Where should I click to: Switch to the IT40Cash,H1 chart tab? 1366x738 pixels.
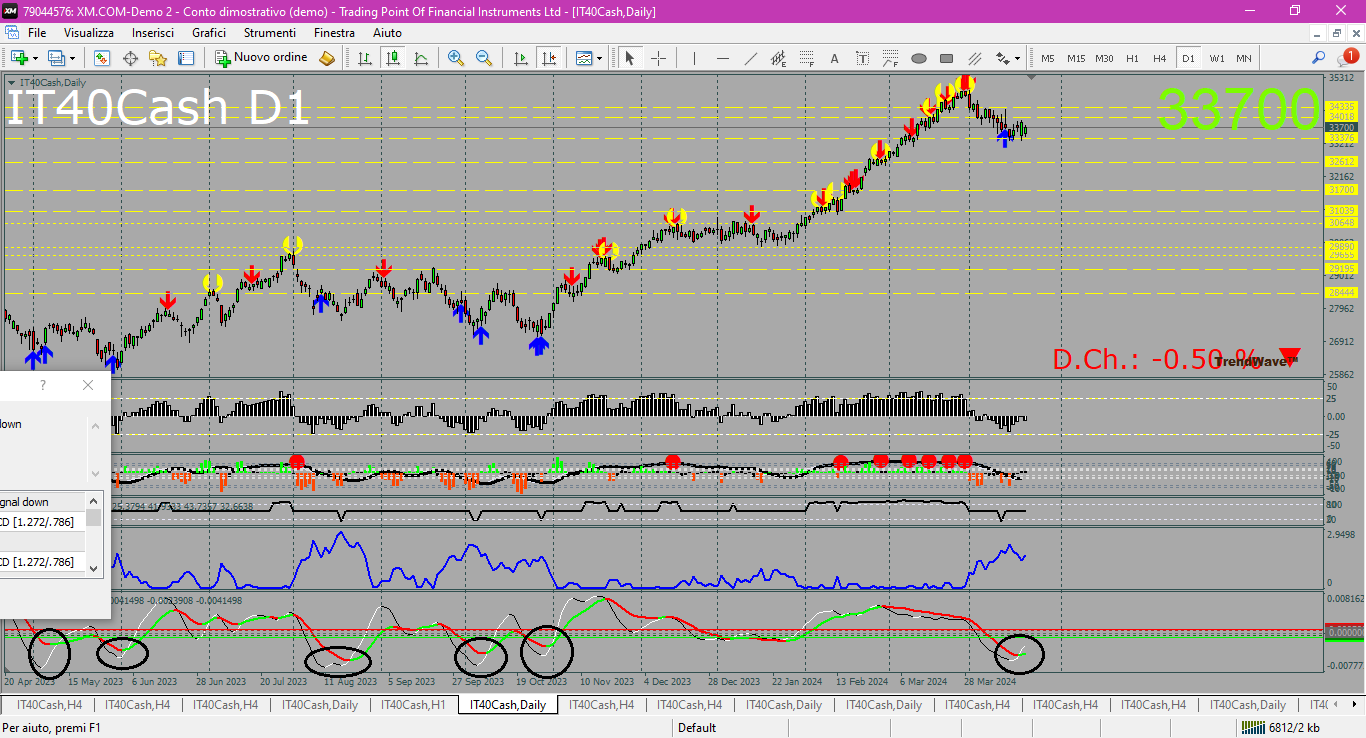click(414, 705)
